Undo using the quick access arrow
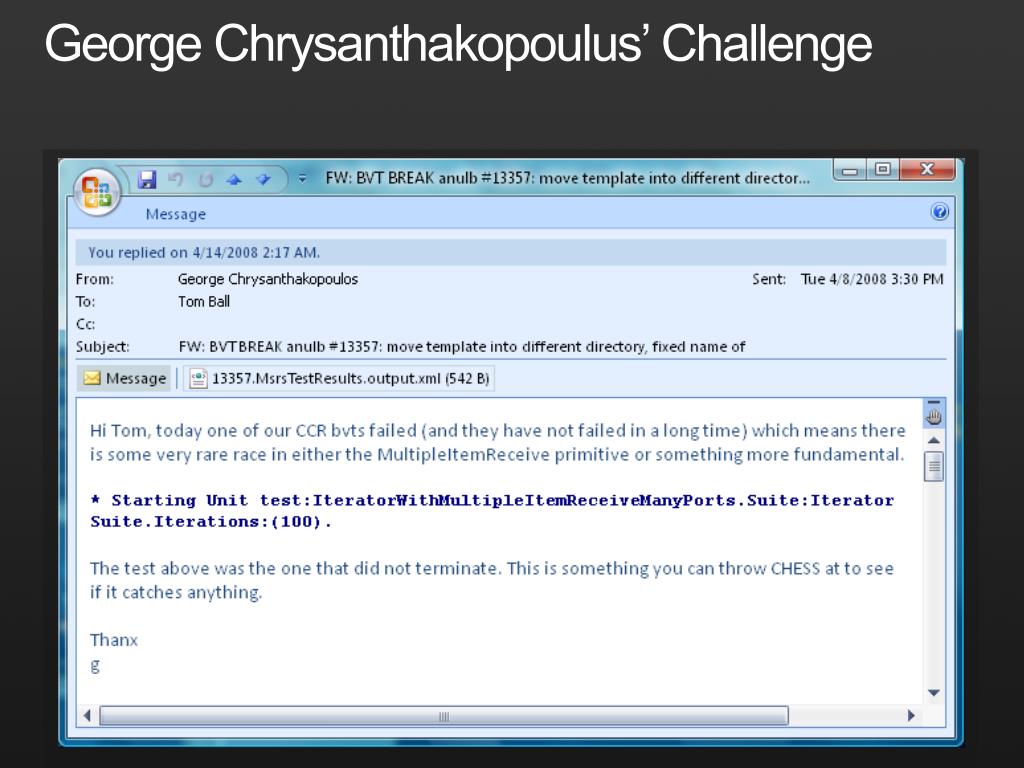 [x=176, y=178]
